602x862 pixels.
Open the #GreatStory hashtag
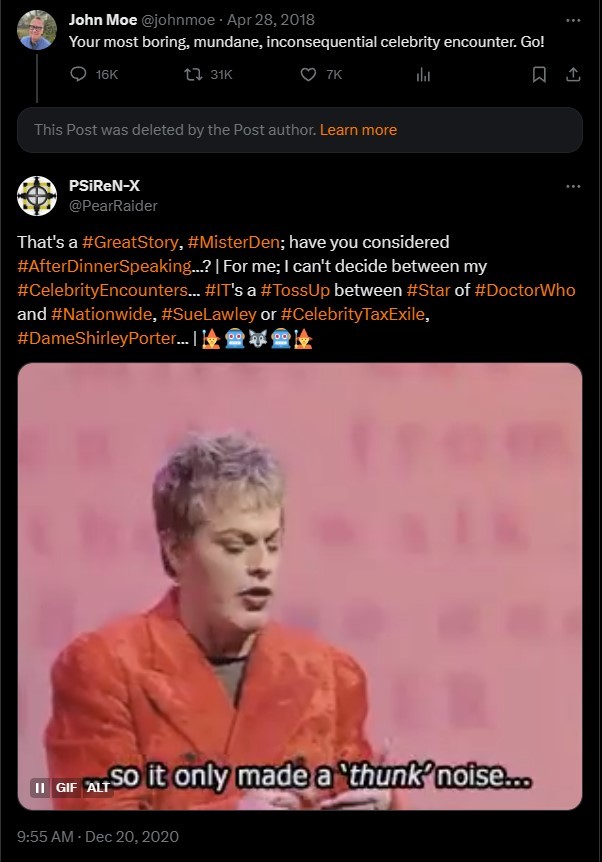point(130,242)
